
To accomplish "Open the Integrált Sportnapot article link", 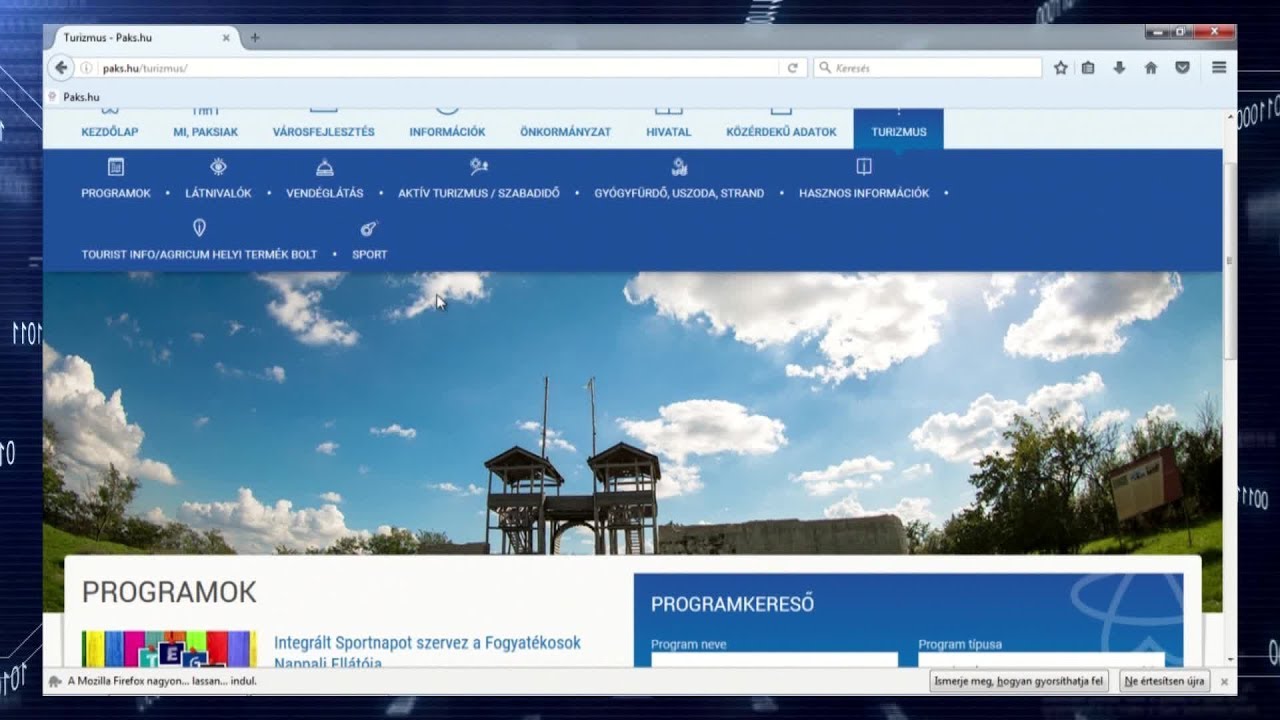I will [427, 643].
